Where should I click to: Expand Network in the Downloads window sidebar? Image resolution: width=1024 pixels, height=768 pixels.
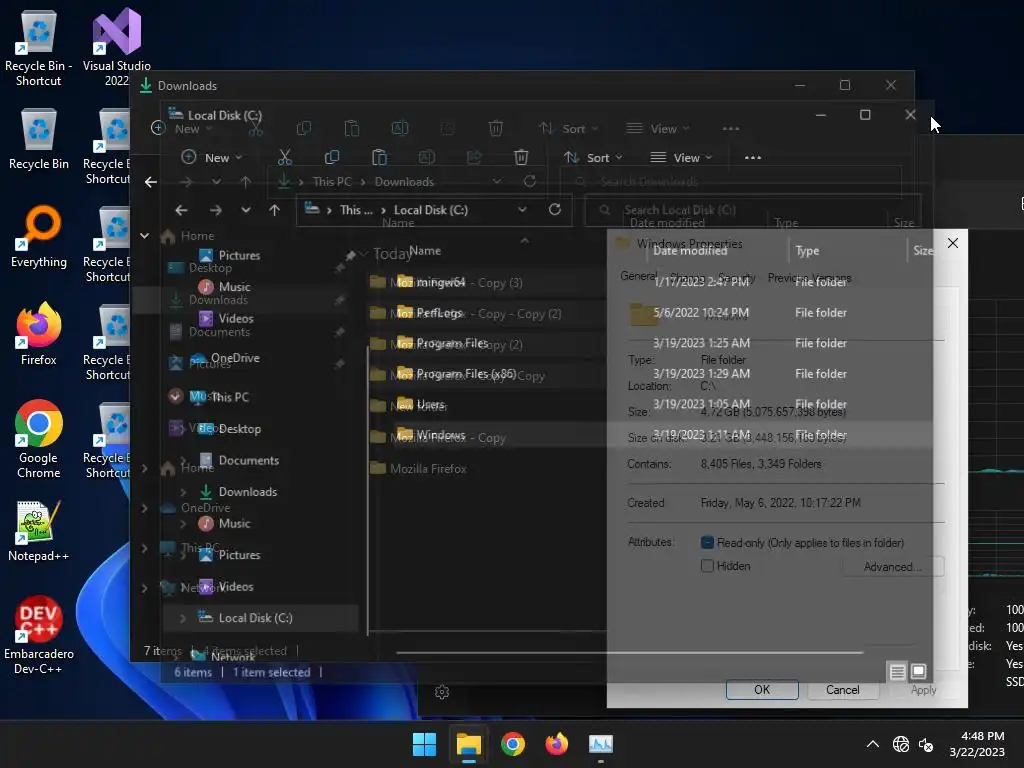(145, 588)
